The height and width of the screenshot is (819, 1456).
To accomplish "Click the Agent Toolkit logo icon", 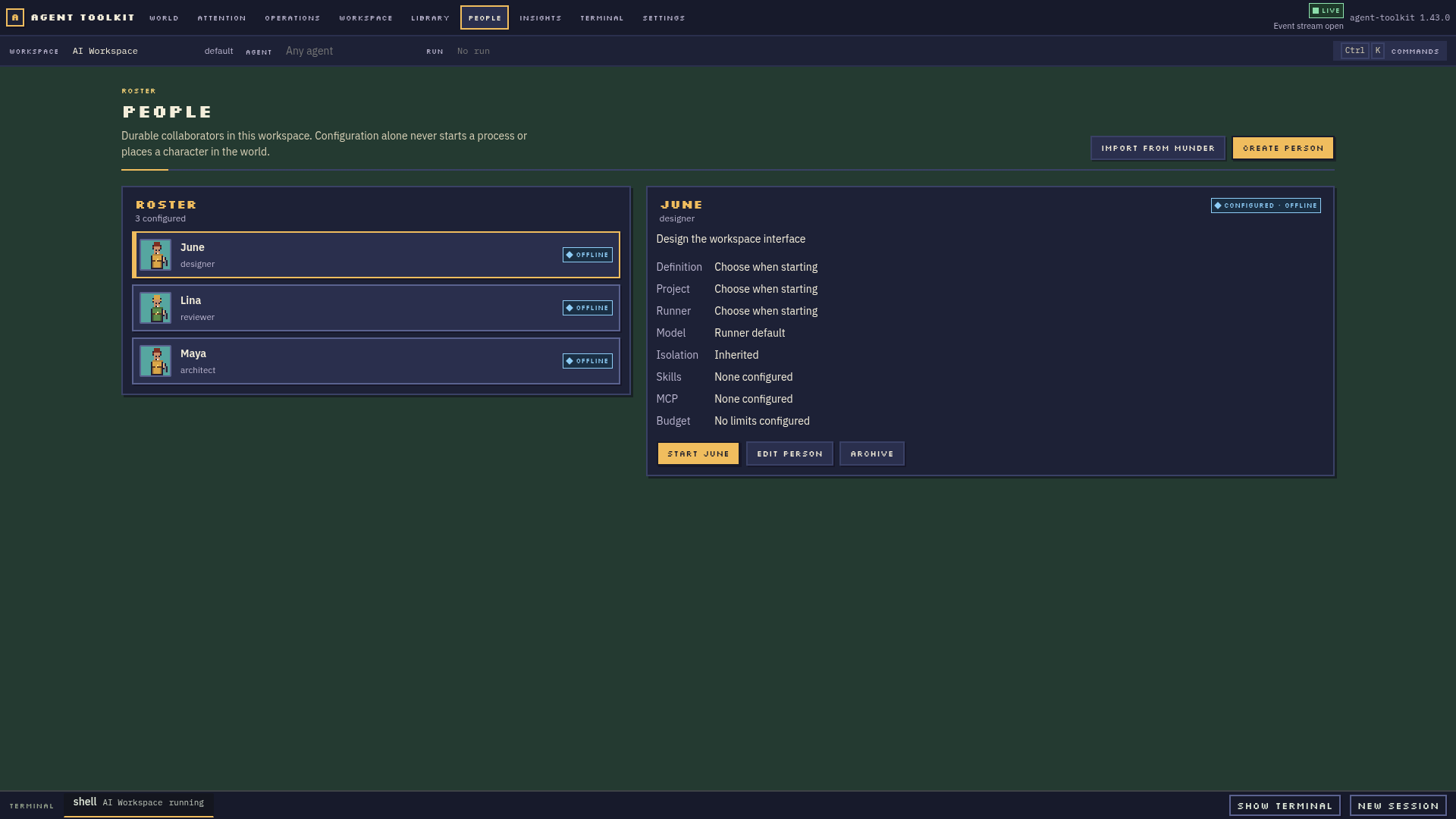I will pos(15,17).
